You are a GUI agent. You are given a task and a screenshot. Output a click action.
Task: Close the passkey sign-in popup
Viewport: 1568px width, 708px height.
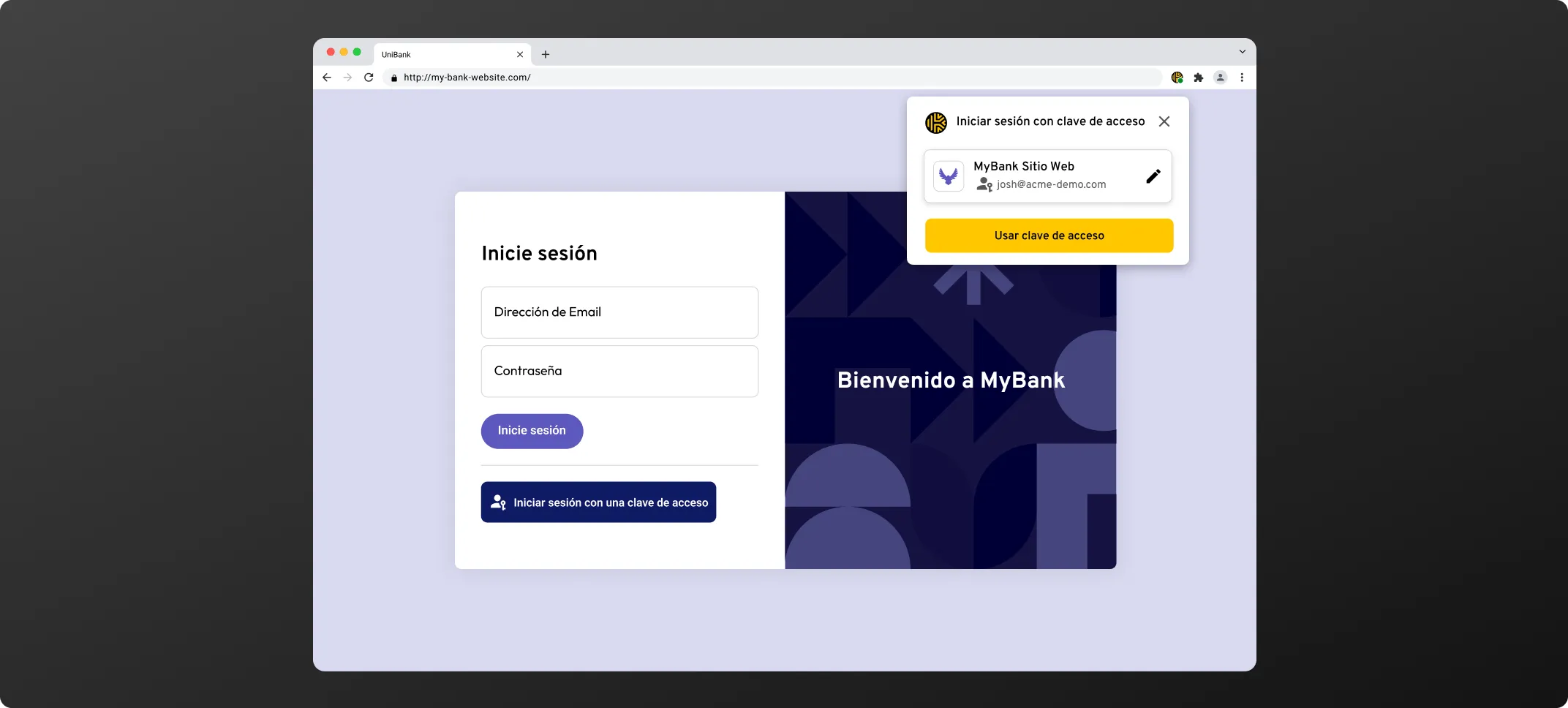pos(1164,121)
